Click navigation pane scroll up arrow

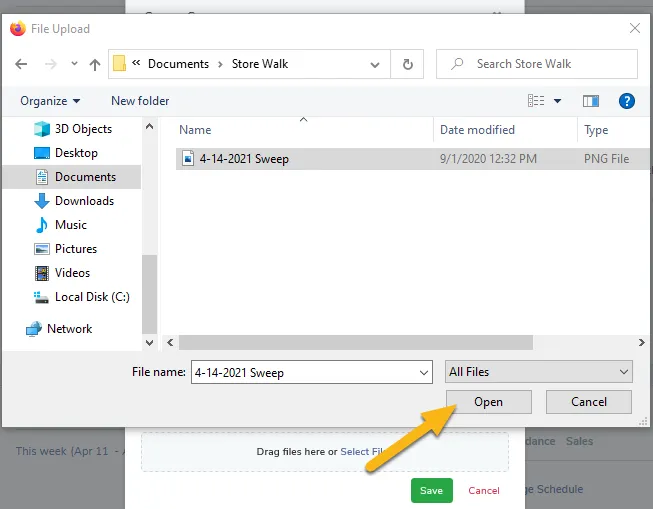coord(150,126)
